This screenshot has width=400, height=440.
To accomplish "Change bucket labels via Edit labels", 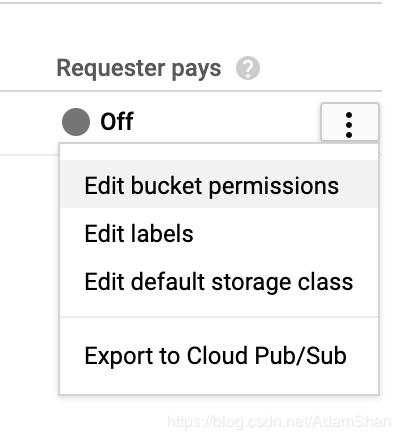I will (x=219, y=233).
